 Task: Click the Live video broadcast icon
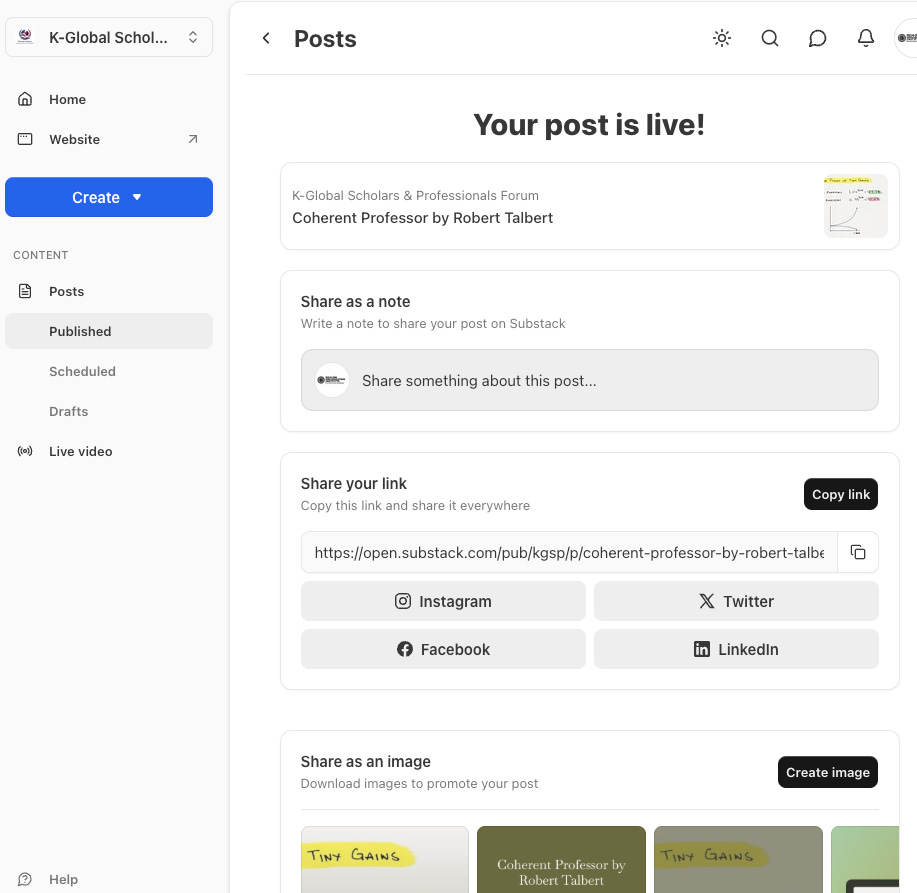click(25, 451)
